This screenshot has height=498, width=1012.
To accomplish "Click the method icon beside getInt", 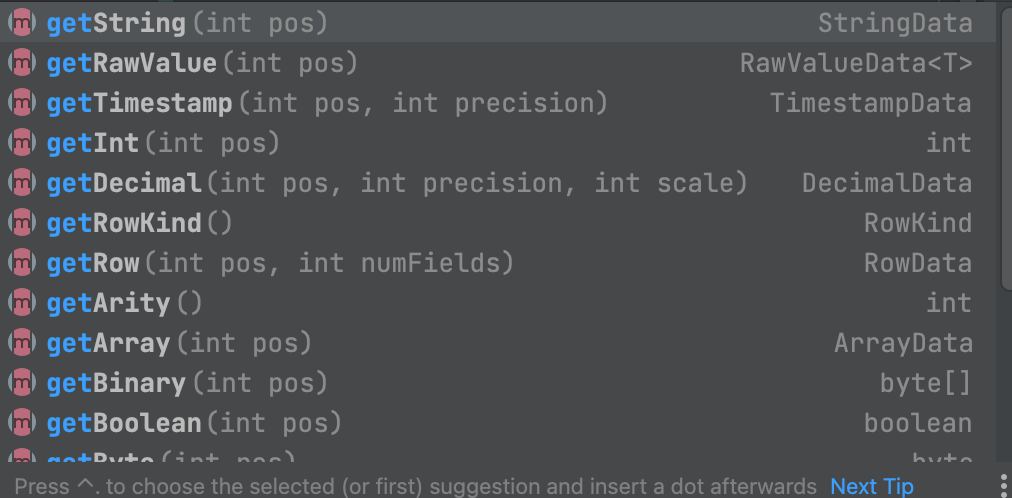I will click(21, 144).
